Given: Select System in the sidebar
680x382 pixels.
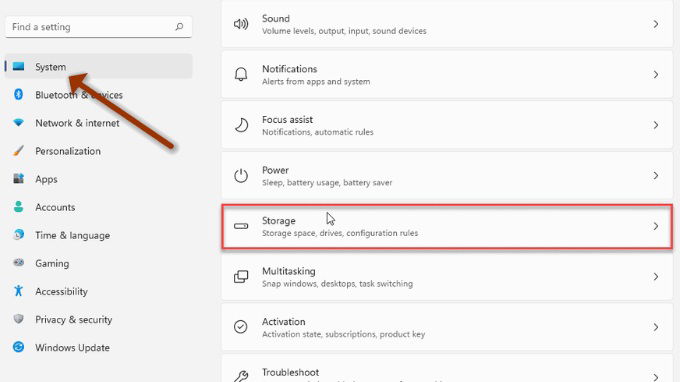Looking at the screenshot, I should pyautogui.click(x=98, y=66).
